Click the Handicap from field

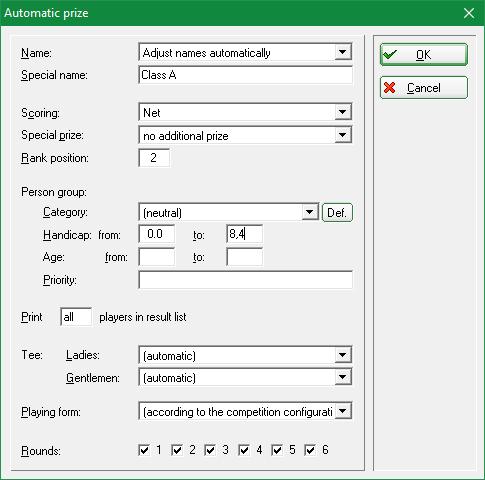[157, 234]
